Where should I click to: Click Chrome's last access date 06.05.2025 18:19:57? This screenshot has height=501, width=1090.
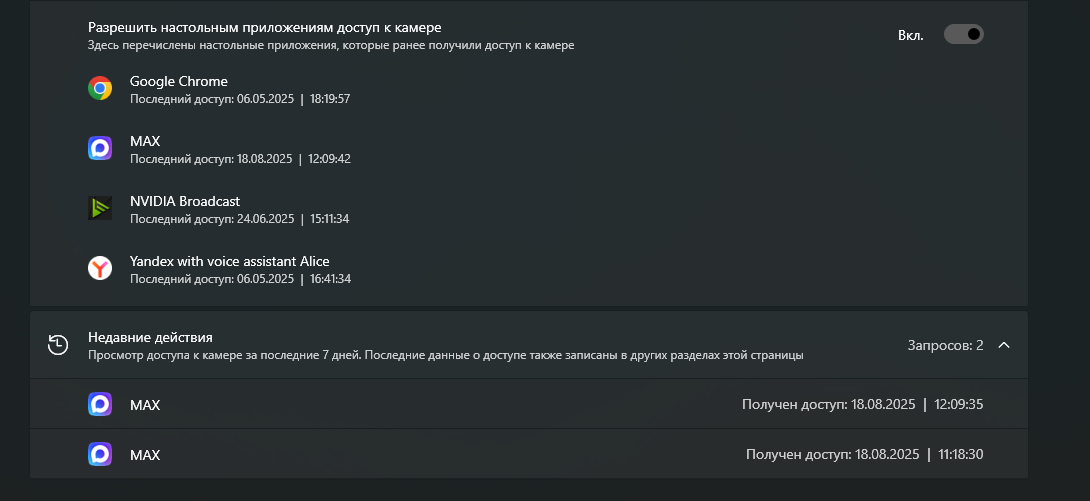[x=240, y=99]
